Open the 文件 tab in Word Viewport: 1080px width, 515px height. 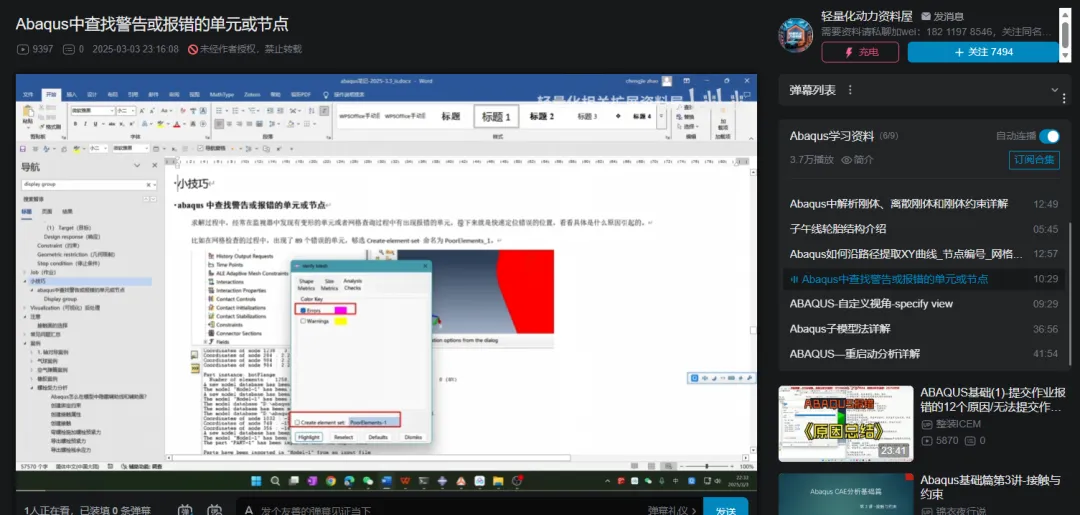[x=28, y=94]
